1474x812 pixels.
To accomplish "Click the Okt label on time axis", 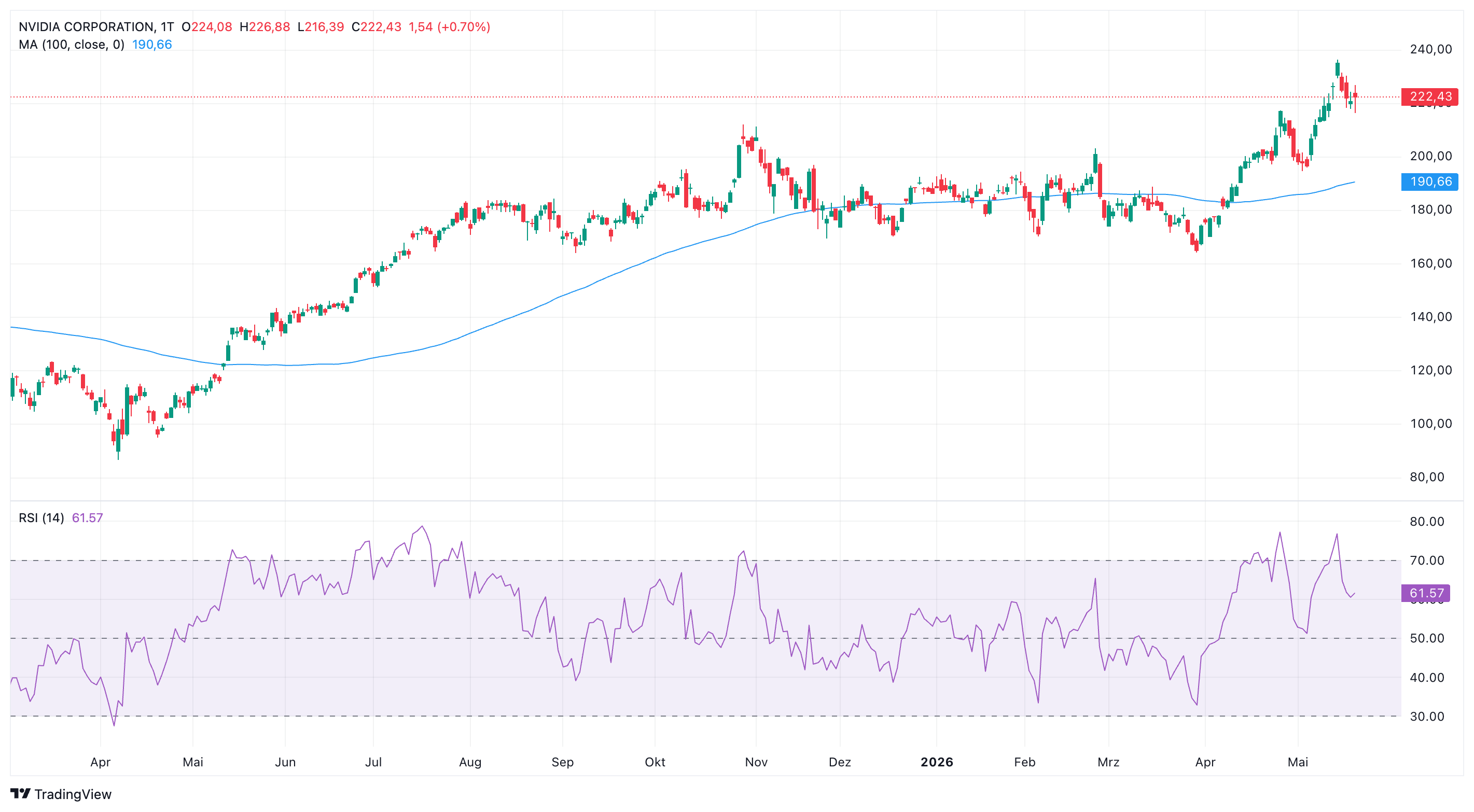I will 655,762.
